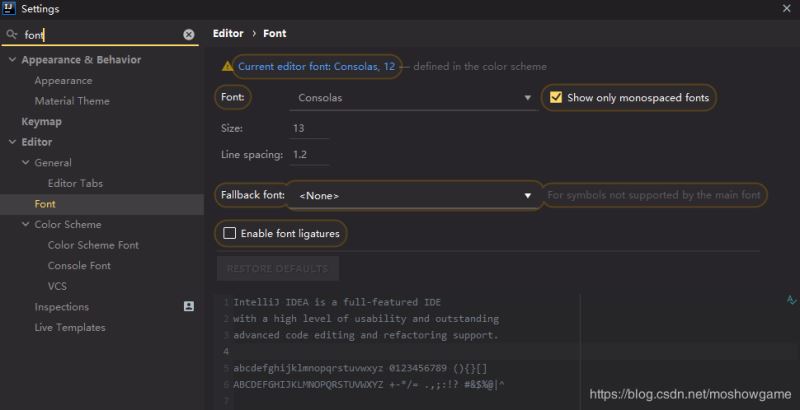This screenshot has height=410, width=800.
Task: Click the font Size input field
Action: point(310,129)
